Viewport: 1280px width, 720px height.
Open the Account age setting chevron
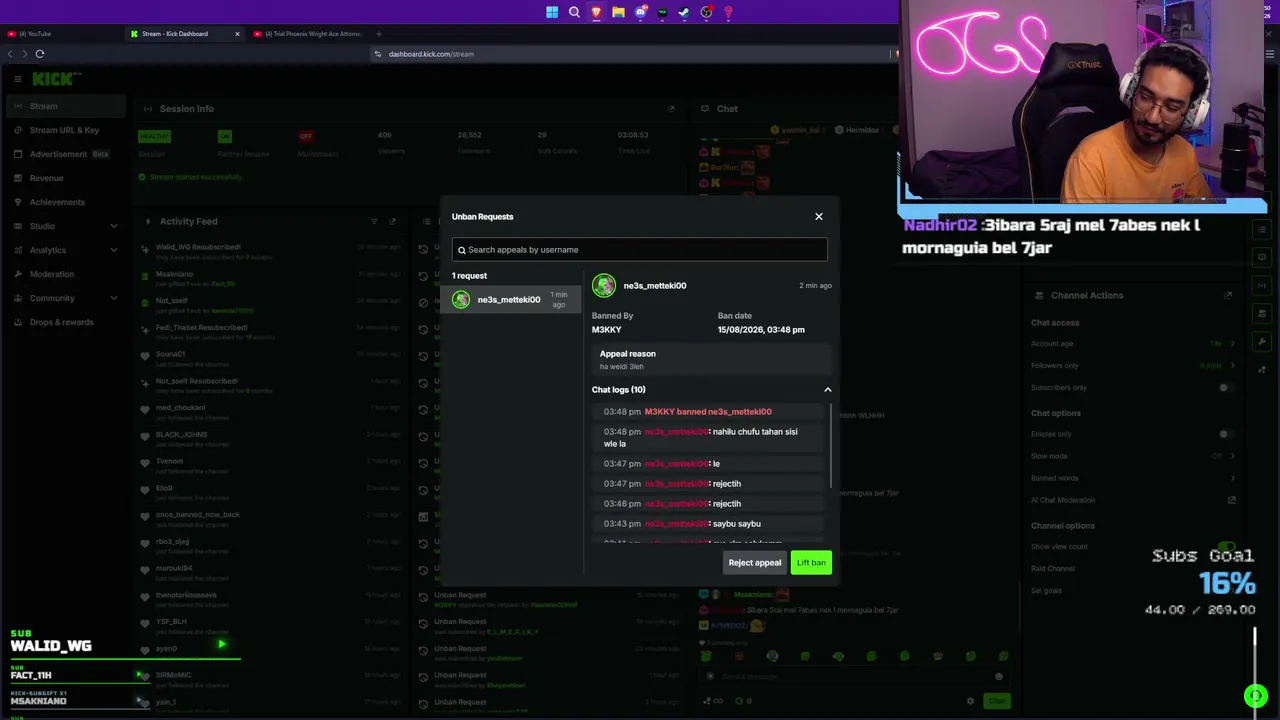[1232, 344]
